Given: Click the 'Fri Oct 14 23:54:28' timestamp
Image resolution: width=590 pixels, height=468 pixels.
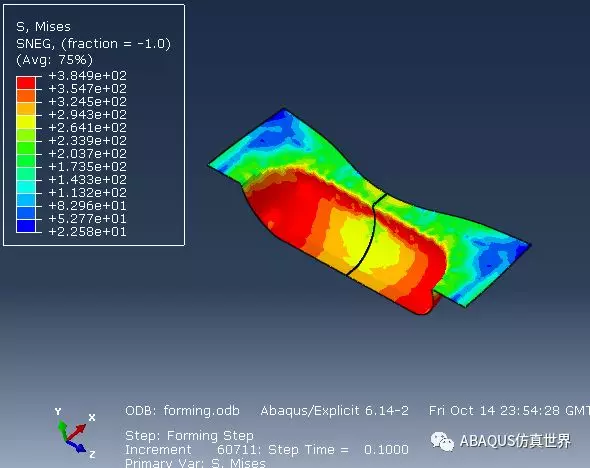Looking at the screenshot, I should tap(494, 410).
